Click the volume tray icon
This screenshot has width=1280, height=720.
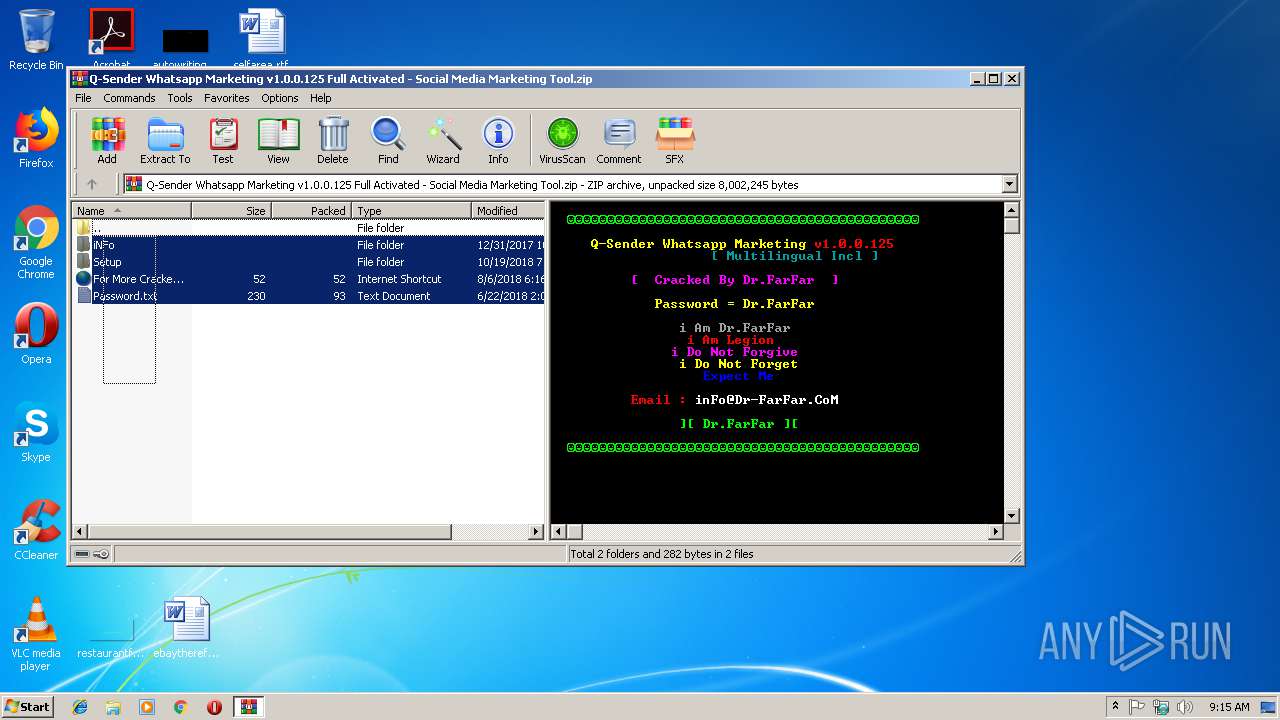coord(1186,707)
